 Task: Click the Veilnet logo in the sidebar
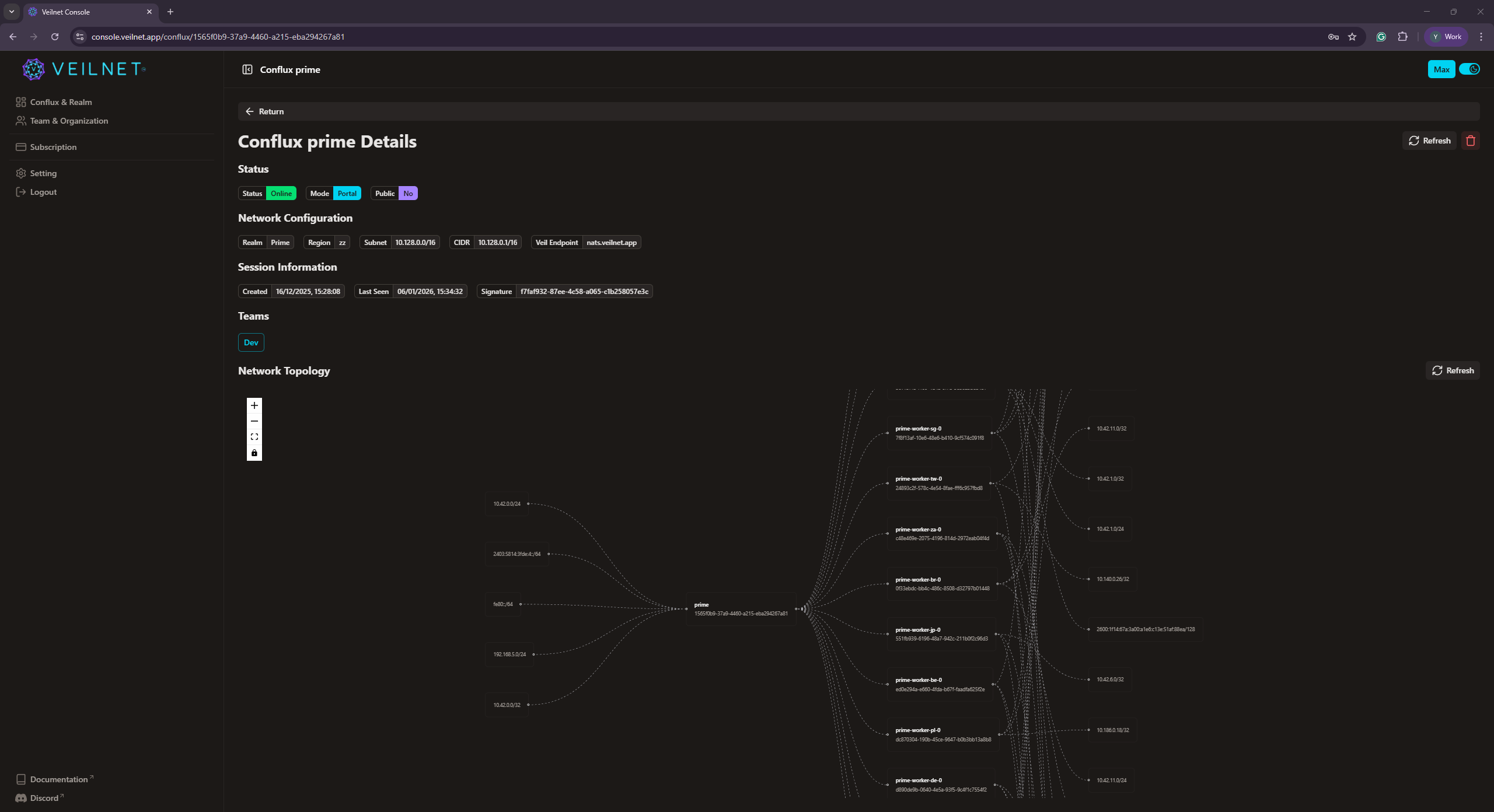(x=83, y=69)
